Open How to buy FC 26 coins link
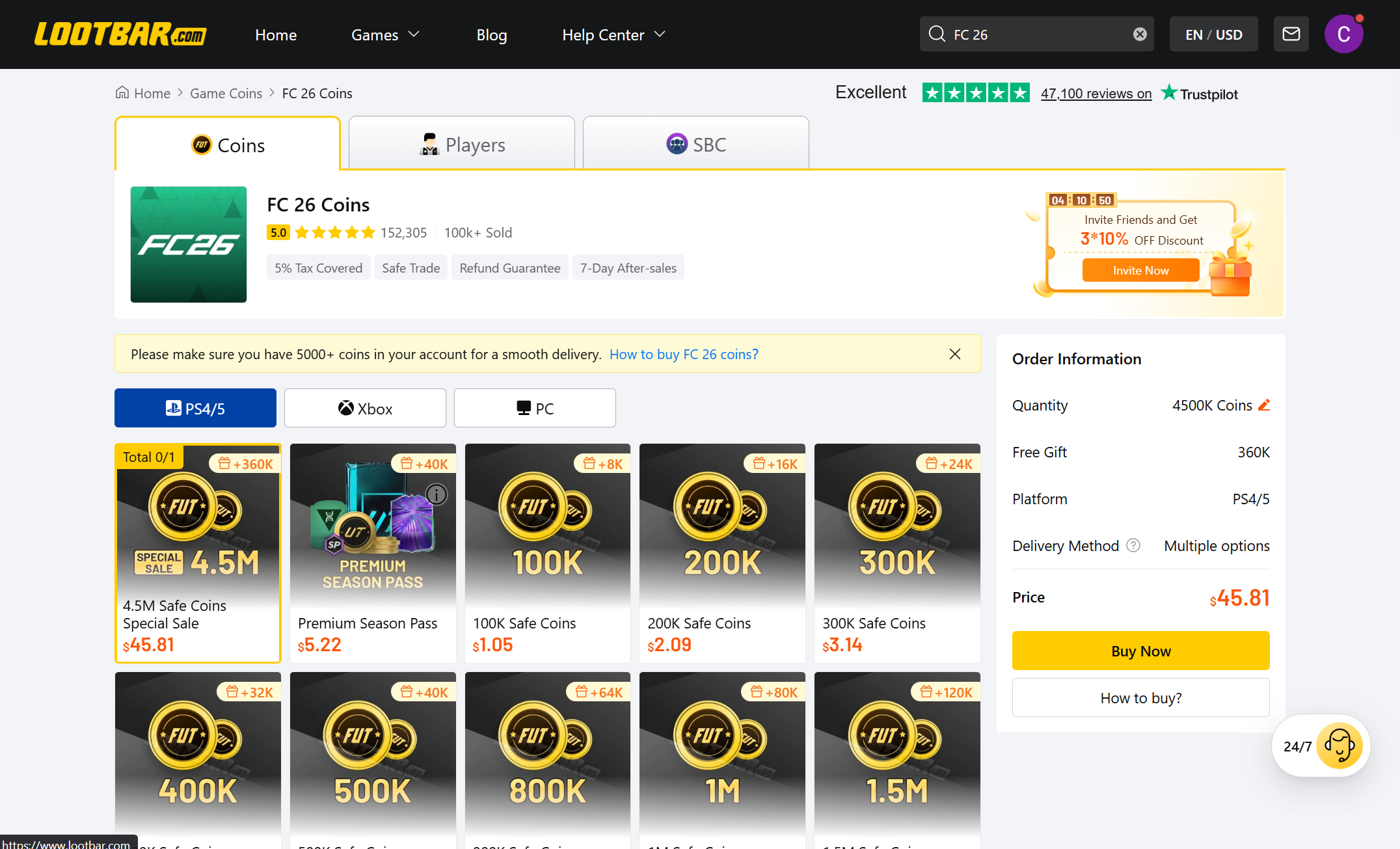 (684, 354)
